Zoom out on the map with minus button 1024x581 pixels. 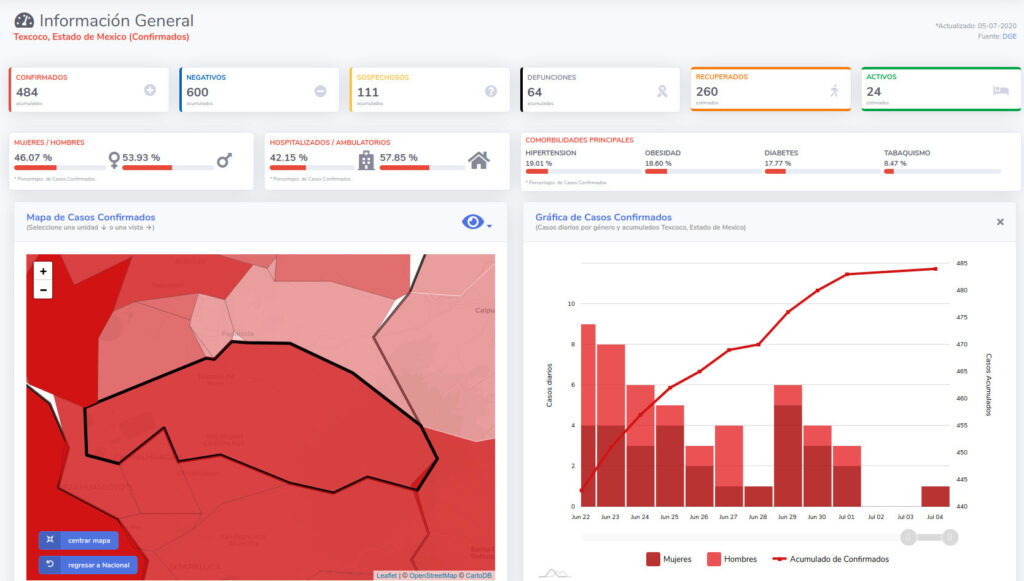tap(43, 290)
